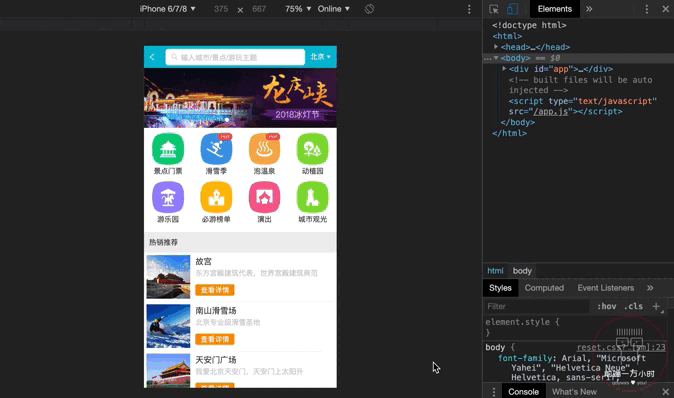674x398 pixels.
Task: Tap the 天安门广场 thumbnail image
Action: coord(168,370)
